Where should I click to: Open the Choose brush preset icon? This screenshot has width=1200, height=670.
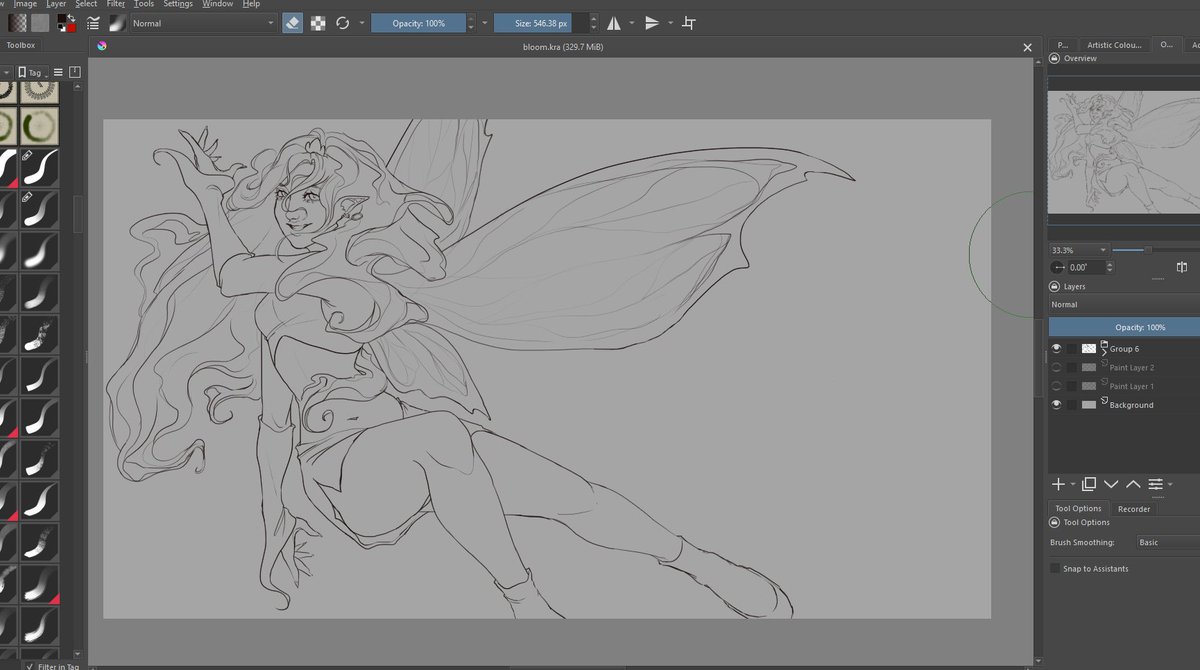(118, 22)
